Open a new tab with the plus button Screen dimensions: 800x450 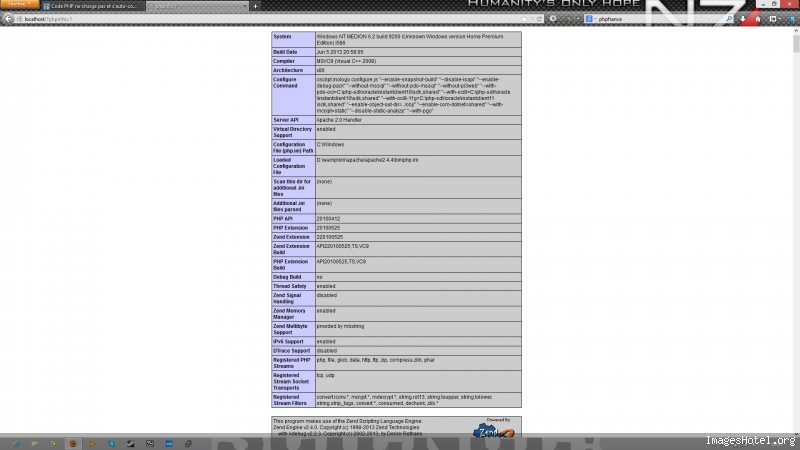(x=255, y=6)
